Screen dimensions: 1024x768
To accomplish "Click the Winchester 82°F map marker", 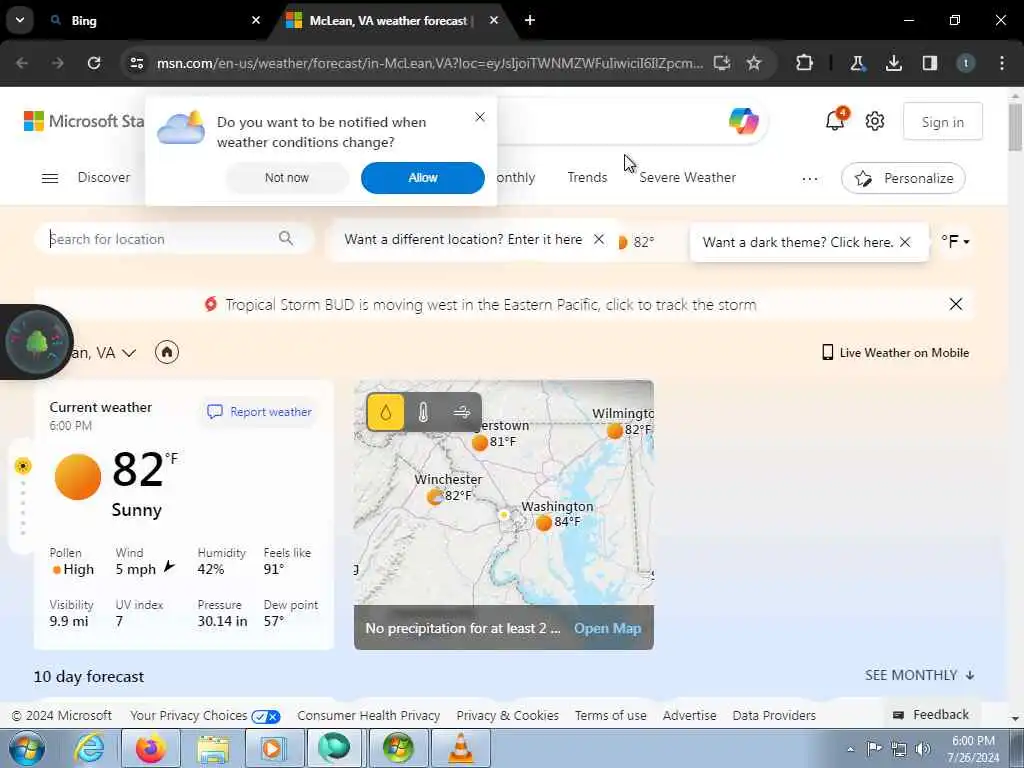I will click(435, 497).
